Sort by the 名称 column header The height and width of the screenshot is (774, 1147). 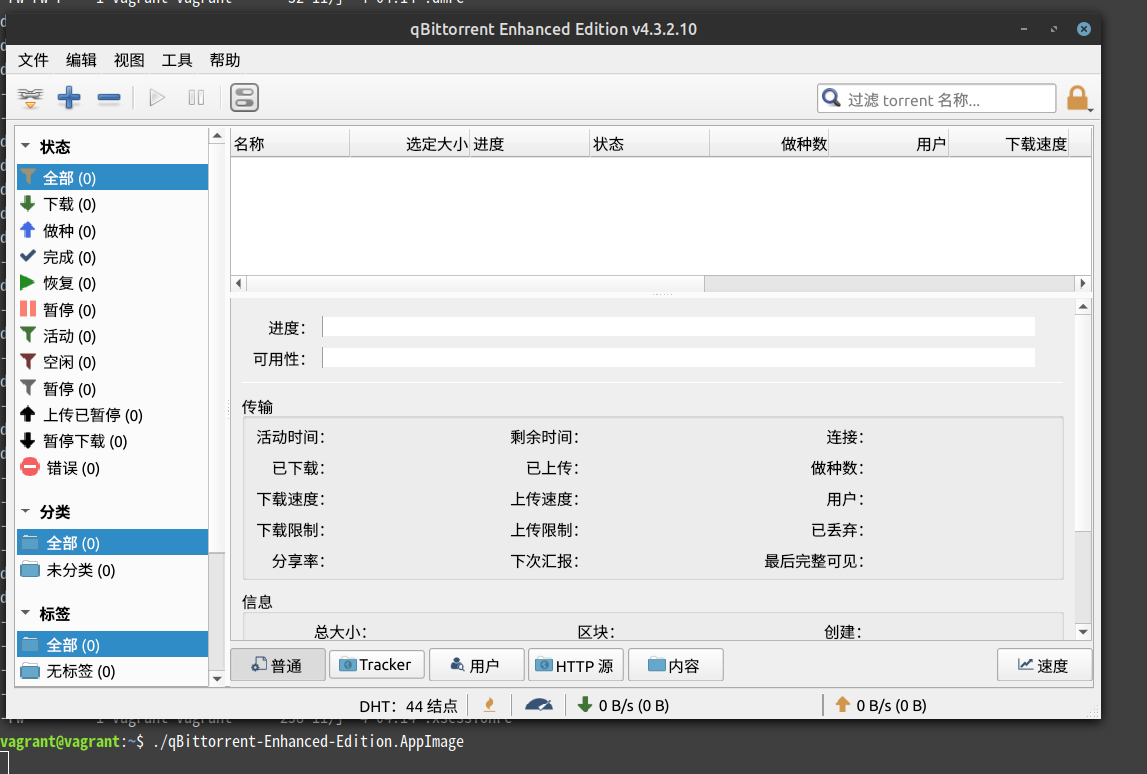click(290, 143)
